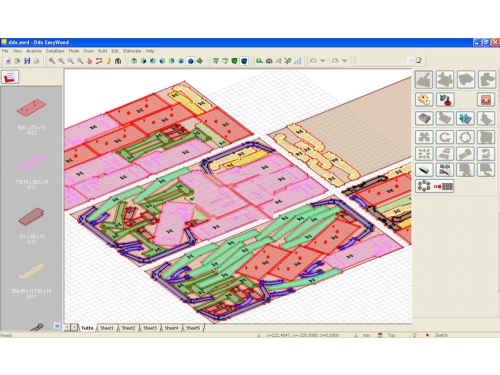500x375 pixels.
Task: Click the light bulb toolbar icon
Action: coord(108,61)
